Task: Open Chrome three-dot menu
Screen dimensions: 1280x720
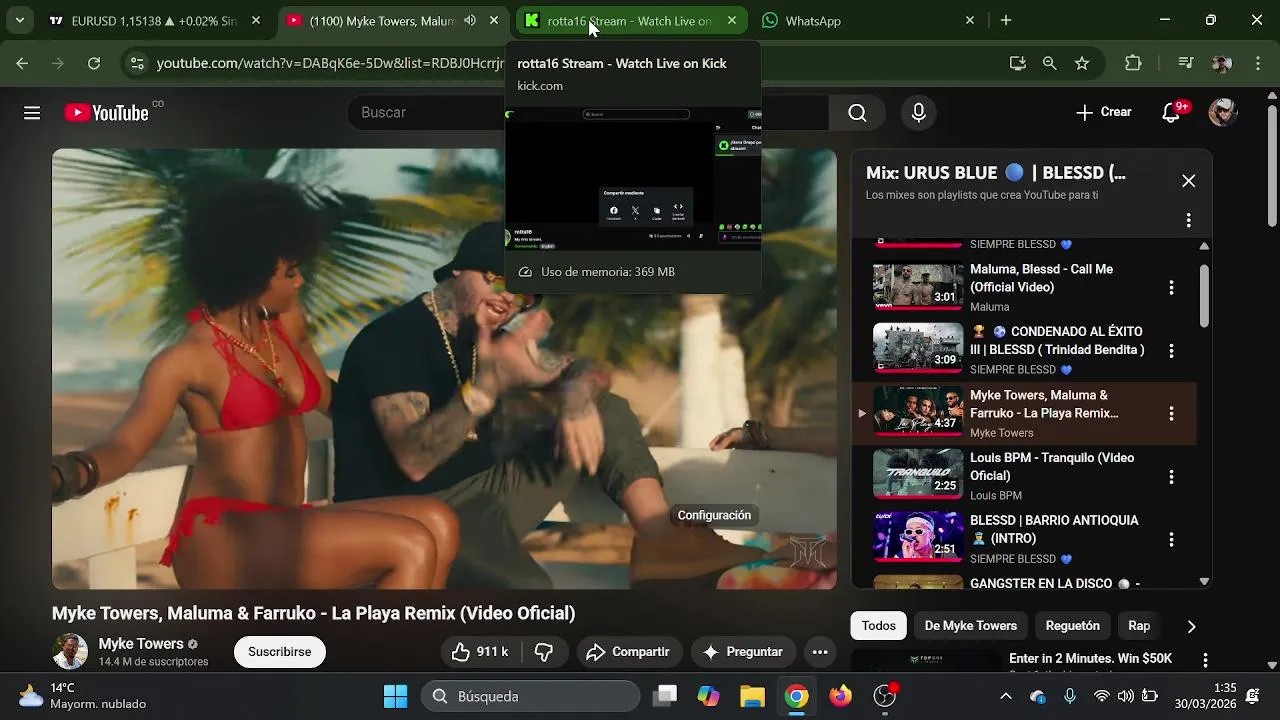Action: coord(1258,63)
